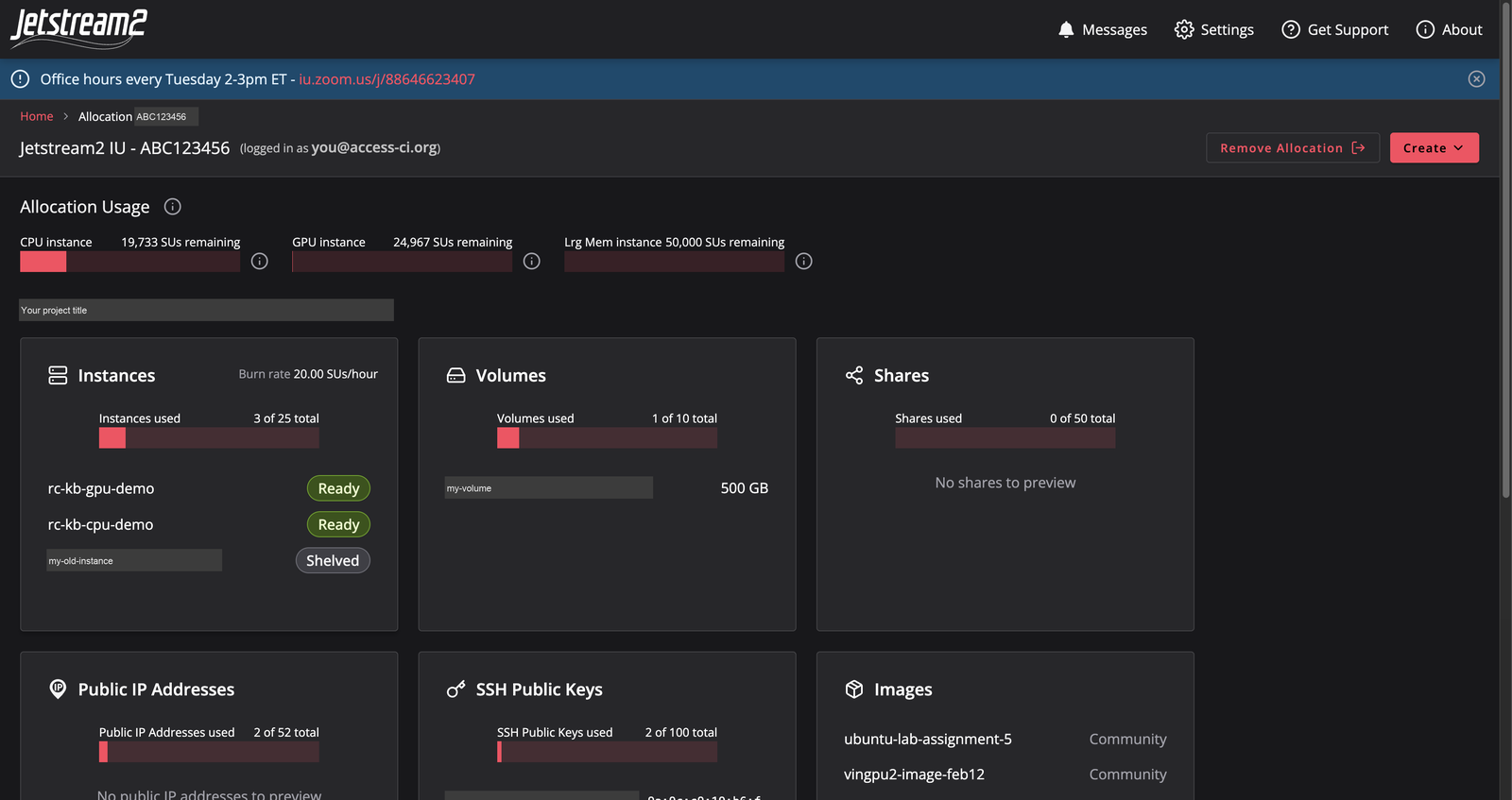Click the Allocation Usage info icon

[x=173, y=207]
